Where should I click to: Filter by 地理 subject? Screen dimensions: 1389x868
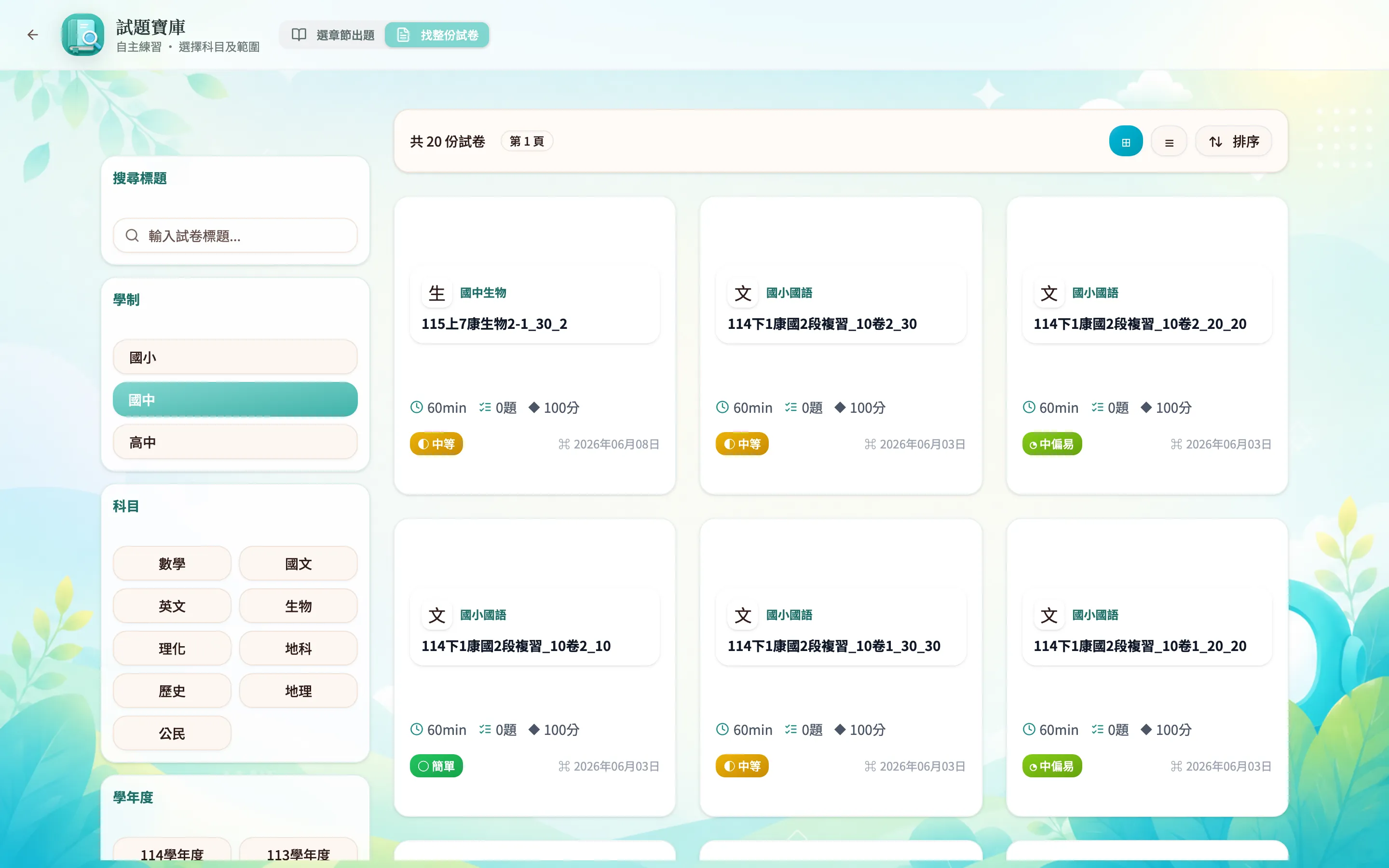point(299,691)
